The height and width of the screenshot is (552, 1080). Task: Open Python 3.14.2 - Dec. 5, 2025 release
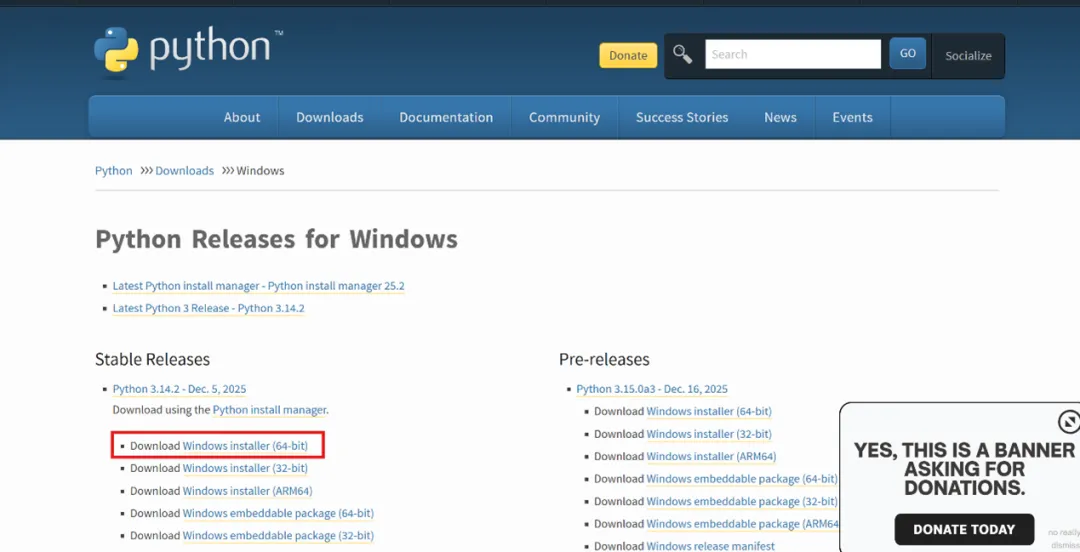(179, 389)
